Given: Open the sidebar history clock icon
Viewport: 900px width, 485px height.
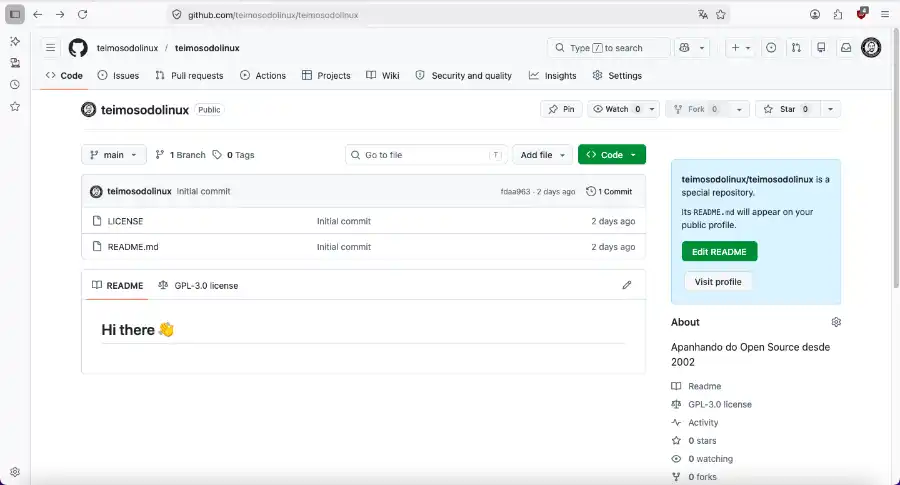Looking at the screenshot, I should click(15, 84).
